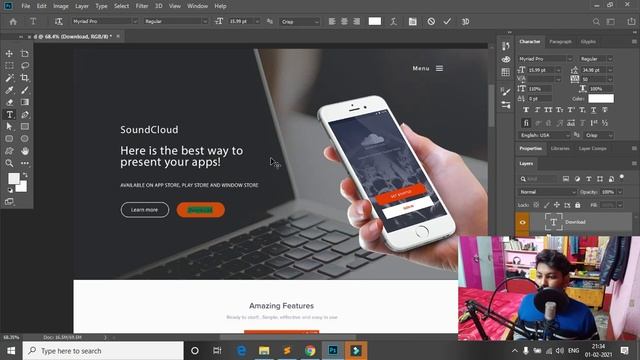The height and width of the screenshot is (360, 640).
Task: Open leading value dropdown in Character panel
Action: 610,70
